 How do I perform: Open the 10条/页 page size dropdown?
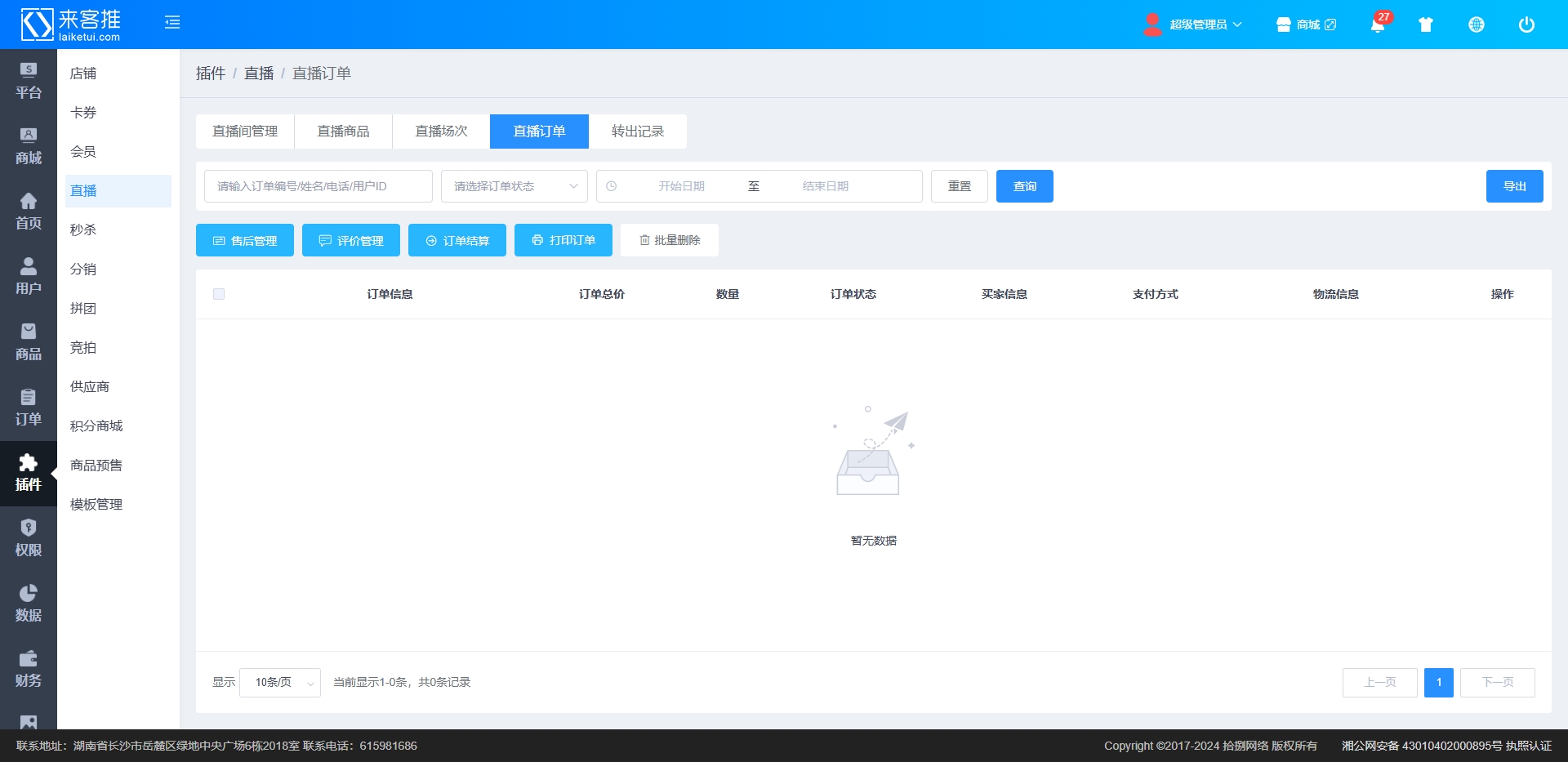point(280,683)
